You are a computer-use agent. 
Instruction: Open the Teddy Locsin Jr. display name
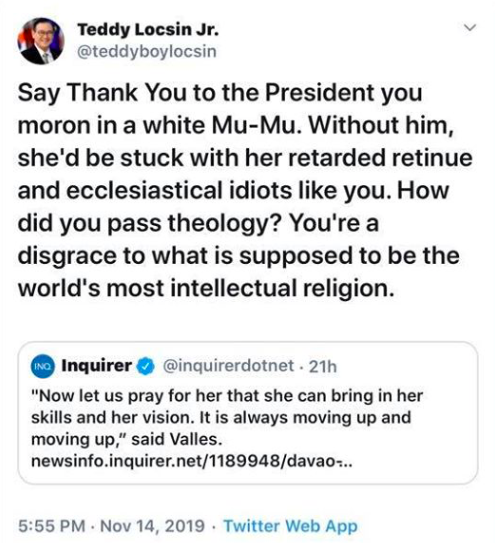coord(148,29)
